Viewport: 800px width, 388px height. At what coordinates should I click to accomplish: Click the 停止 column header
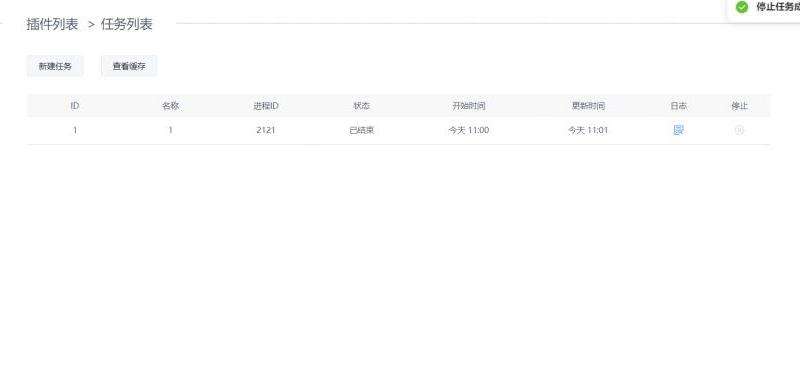pos(739,106)
